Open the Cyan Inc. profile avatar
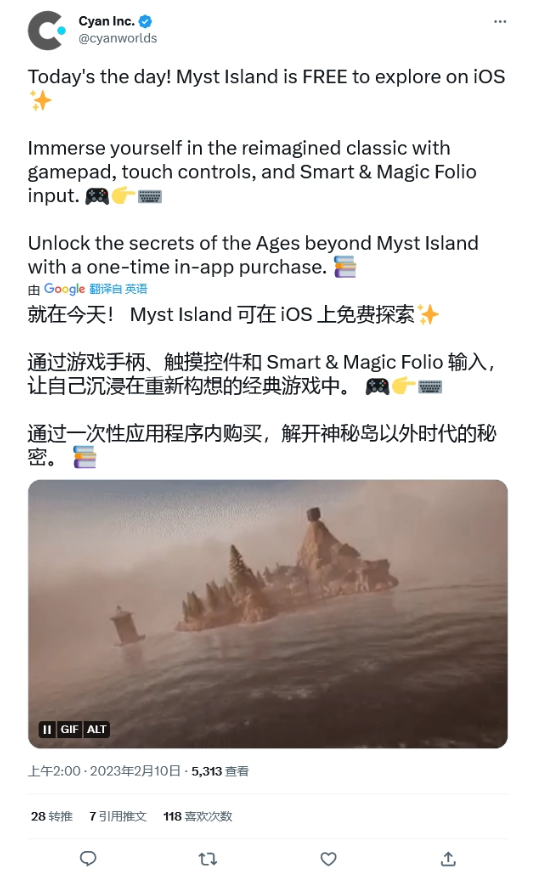The width and height of the screenshot is (543, 879). click(47, 30)
